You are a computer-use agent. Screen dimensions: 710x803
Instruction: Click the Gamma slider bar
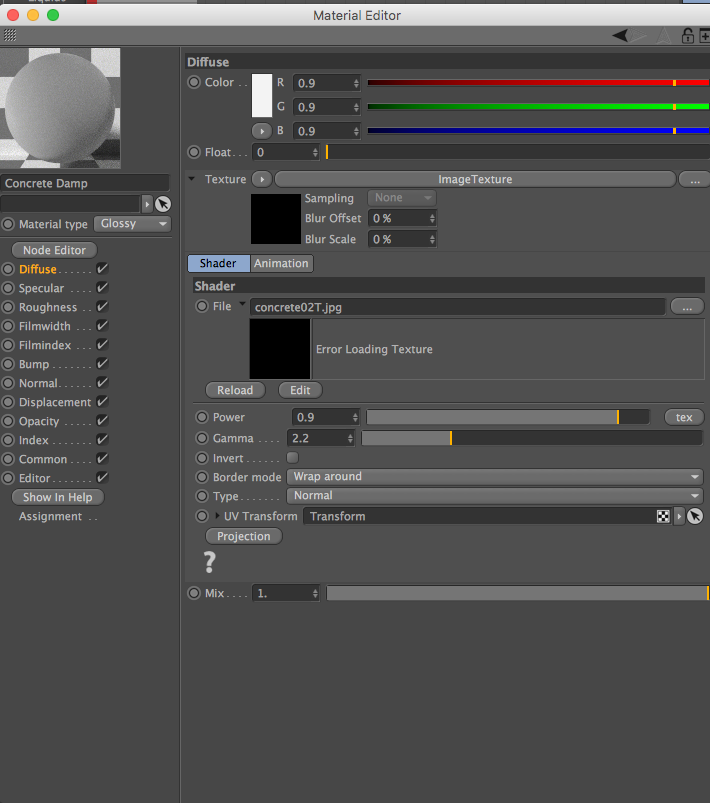click(x=532, y=438)
